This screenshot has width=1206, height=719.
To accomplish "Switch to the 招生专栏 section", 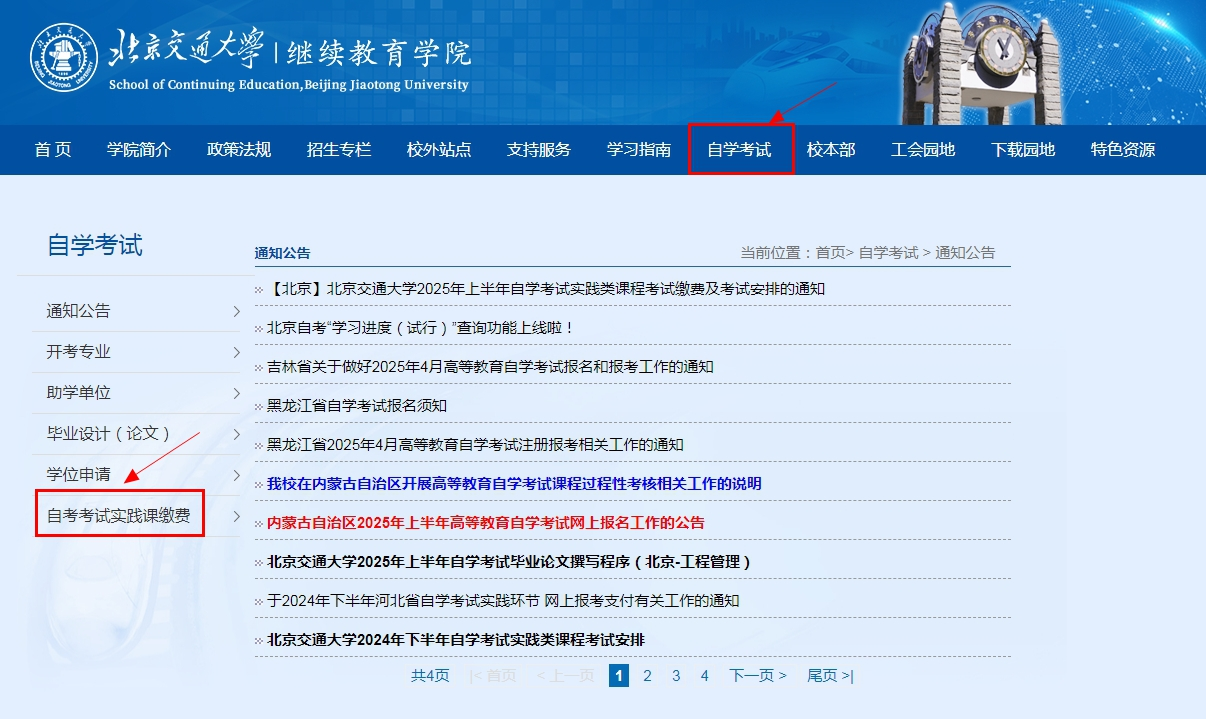I will tap(338, 149).
